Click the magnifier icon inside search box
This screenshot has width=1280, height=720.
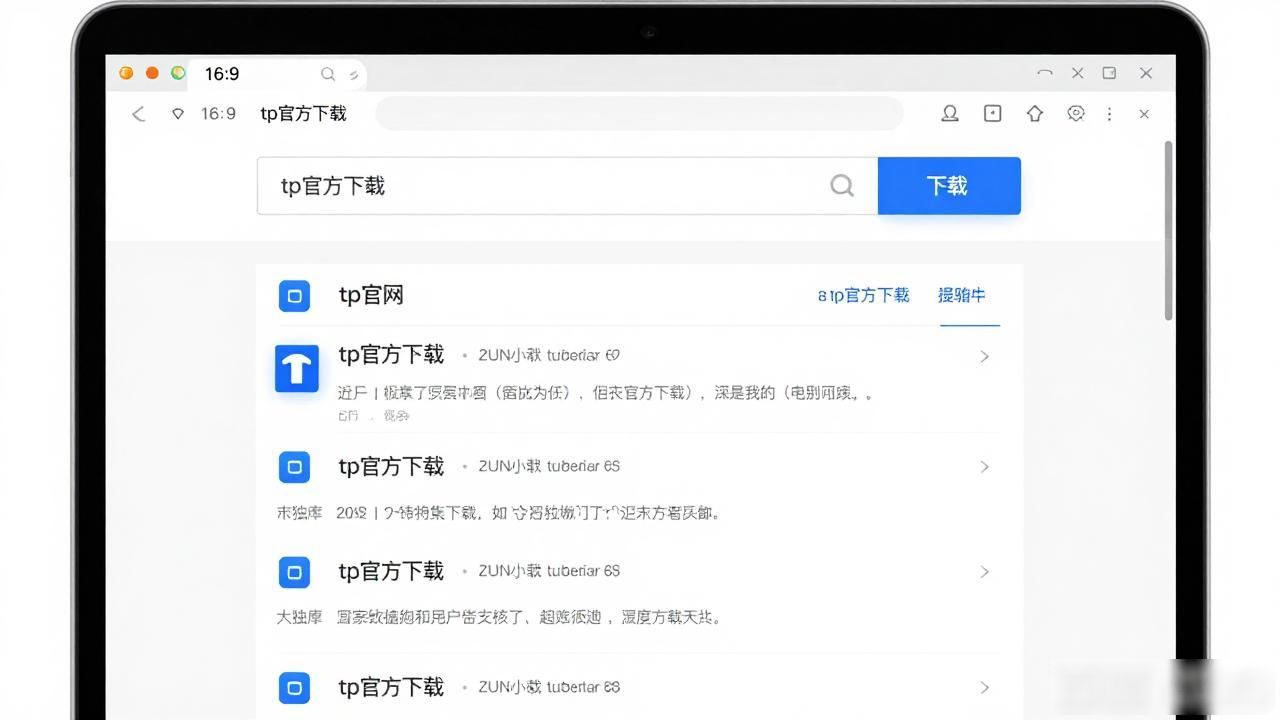842,185
